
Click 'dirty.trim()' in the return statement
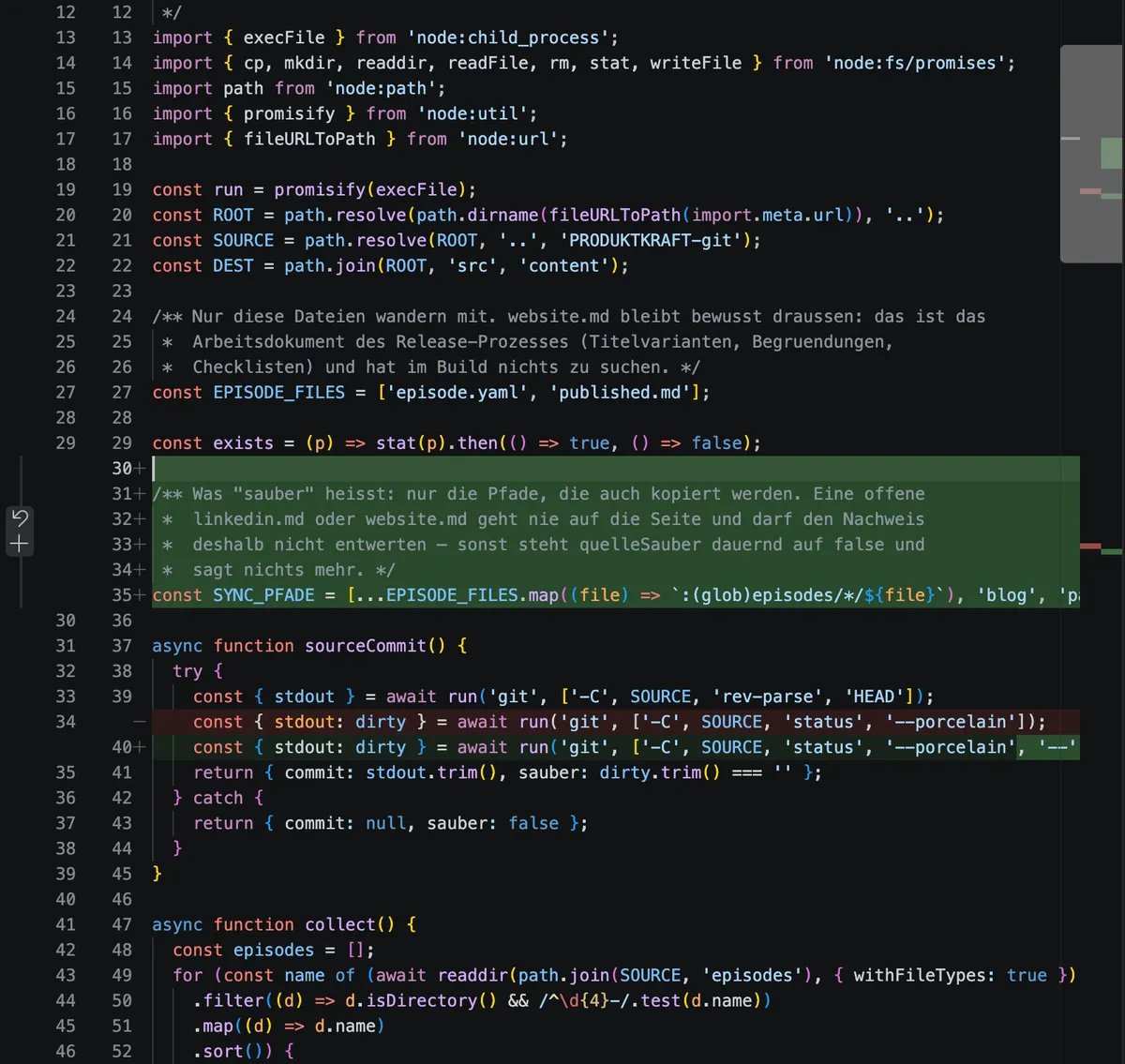[x=660, y=772]
